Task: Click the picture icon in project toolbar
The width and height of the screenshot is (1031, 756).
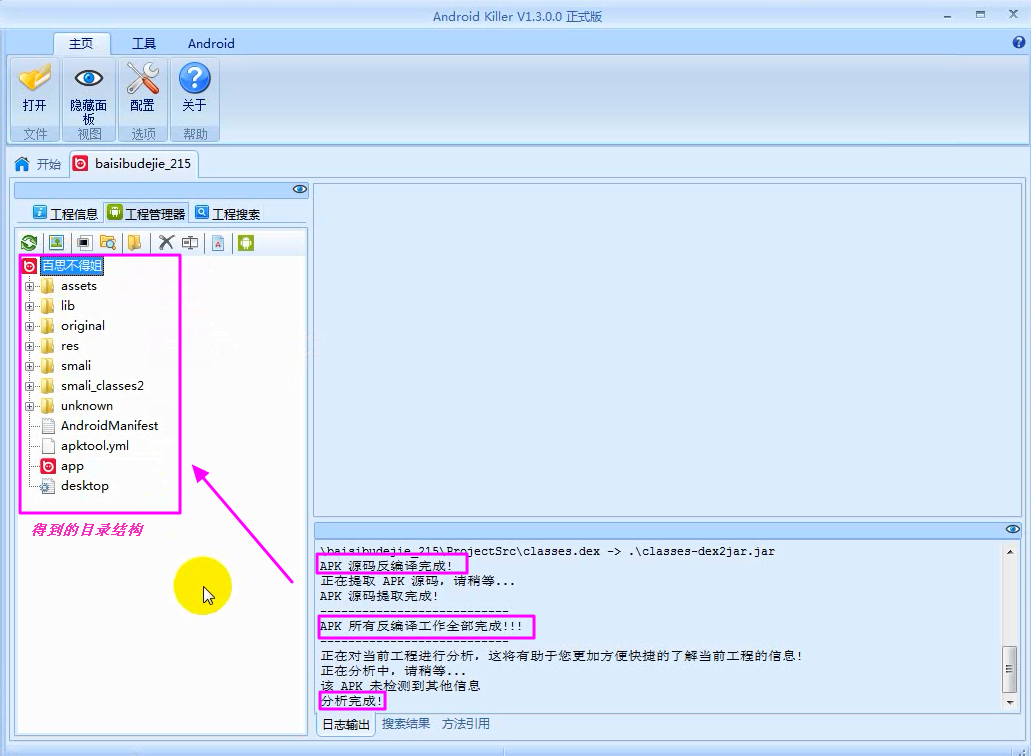Action: coord(56,243)
